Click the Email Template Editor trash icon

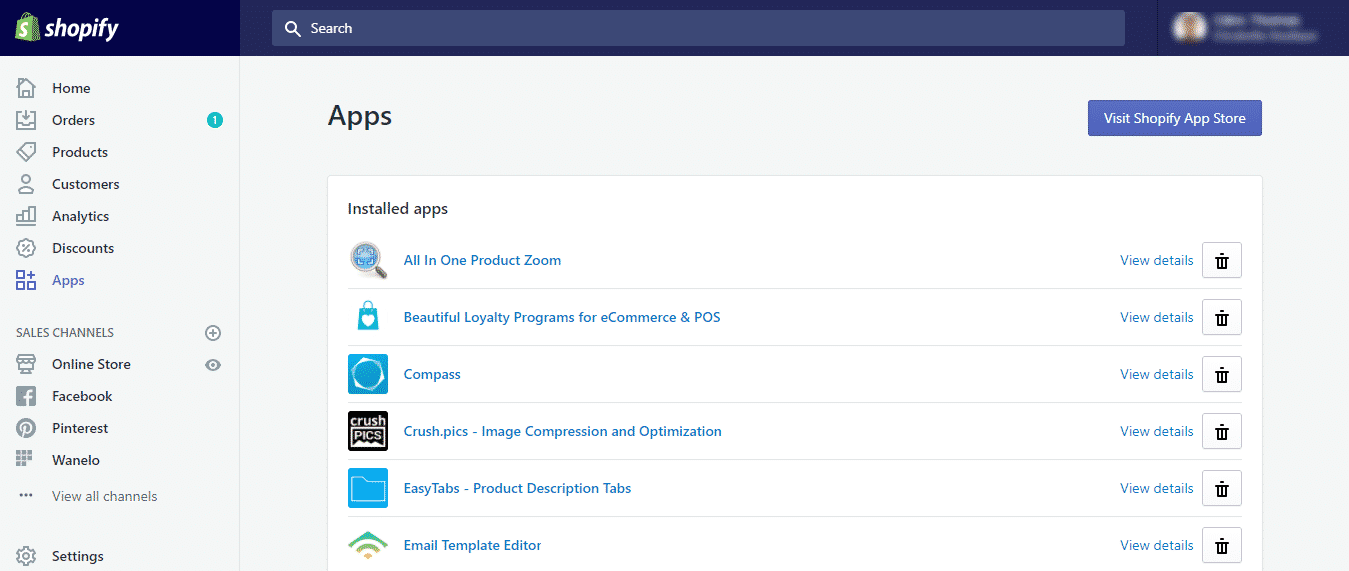1221,545
